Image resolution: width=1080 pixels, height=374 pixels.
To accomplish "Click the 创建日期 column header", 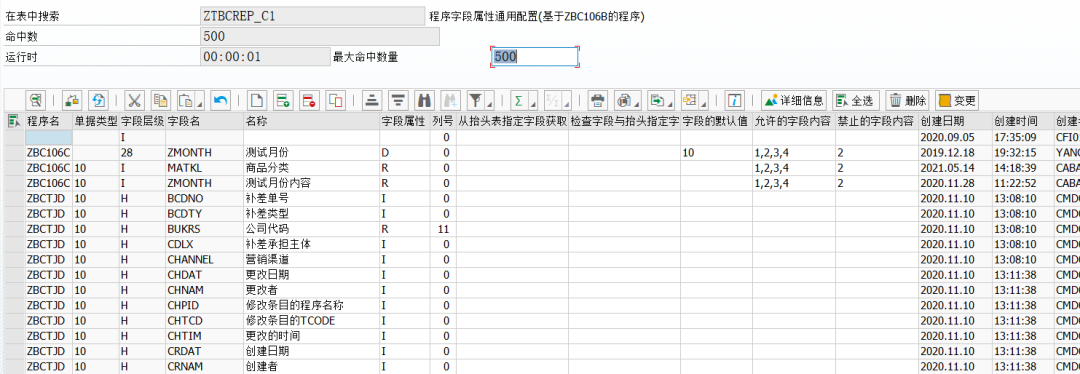I will (955, 121).
